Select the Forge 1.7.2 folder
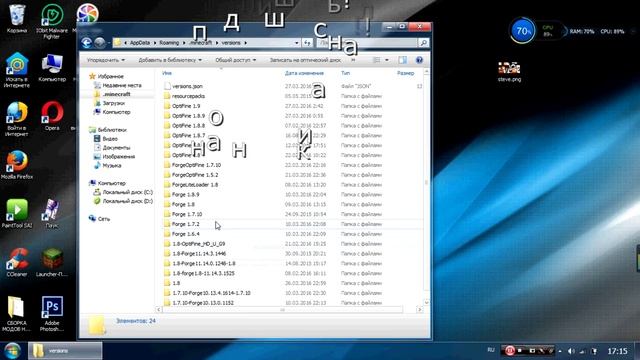This screenshot has height=360, width=640. point(181,224)
